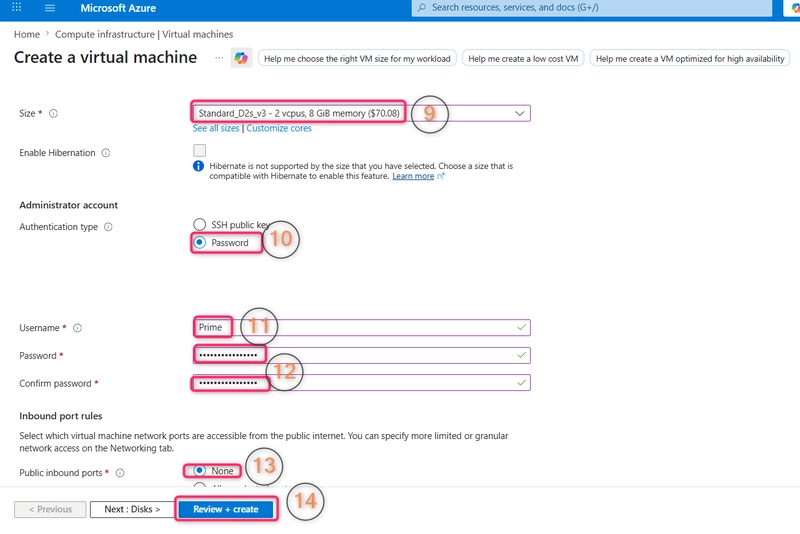800x534 pixels.
Task: Expand the Size dropdown chevron
Action: coord(519,113)
